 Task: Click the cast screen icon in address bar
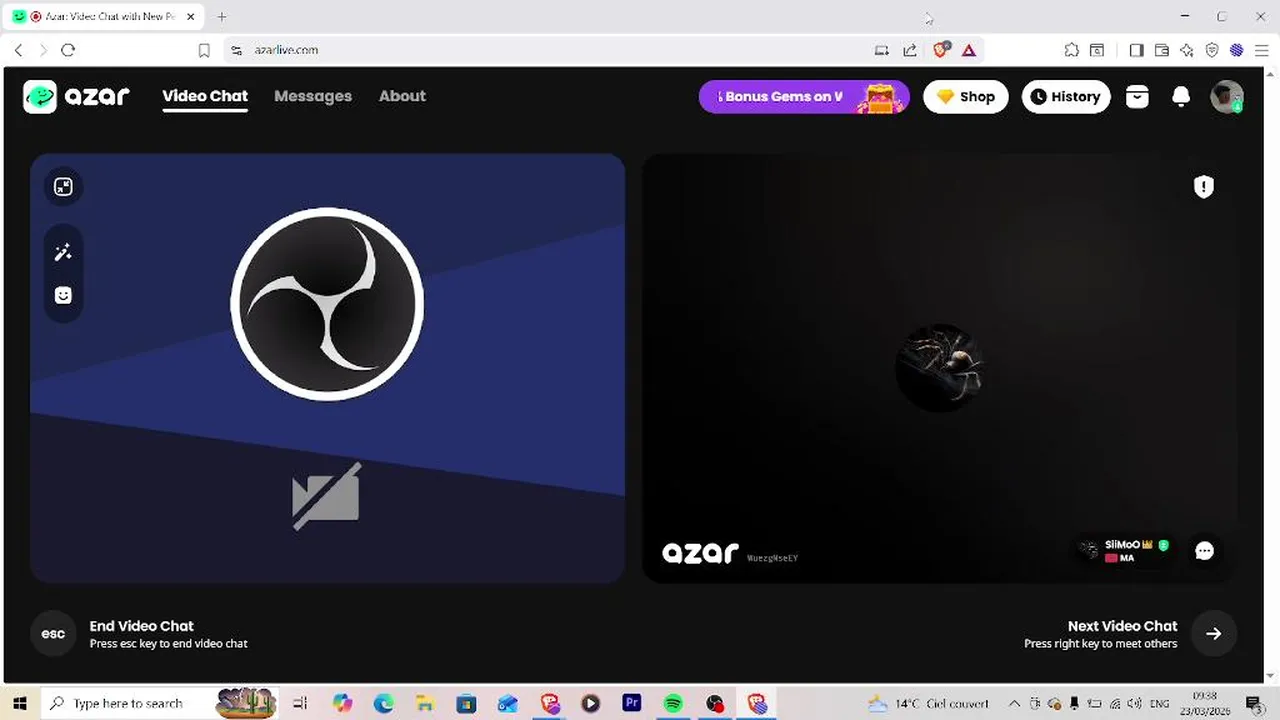881,50
